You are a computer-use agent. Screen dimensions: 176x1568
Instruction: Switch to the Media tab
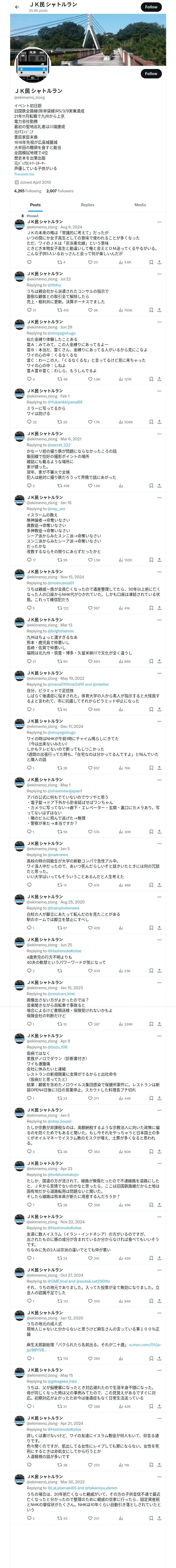tap(140, 205)
